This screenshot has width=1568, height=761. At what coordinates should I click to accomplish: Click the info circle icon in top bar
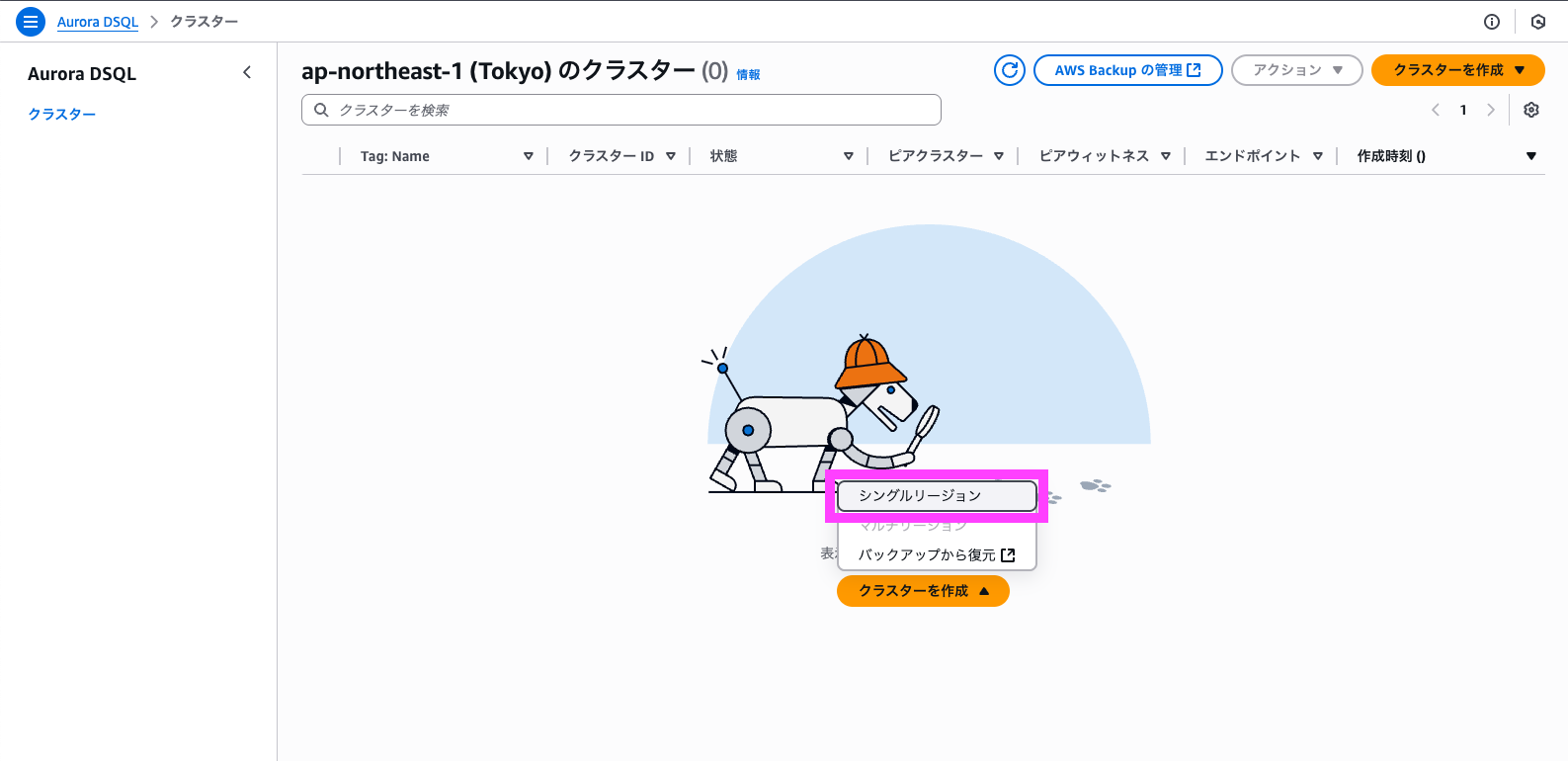(1492, 22)
